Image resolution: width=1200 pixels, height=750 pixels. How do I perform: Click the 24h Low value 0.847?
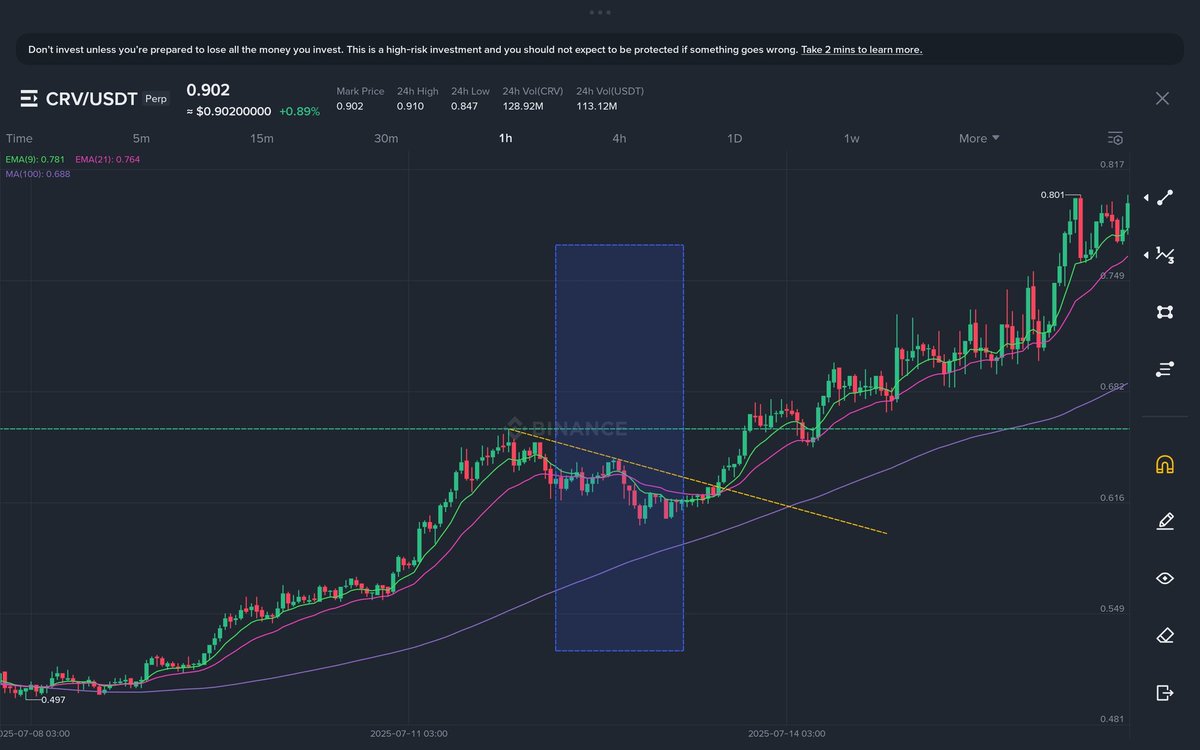point(463,106)
